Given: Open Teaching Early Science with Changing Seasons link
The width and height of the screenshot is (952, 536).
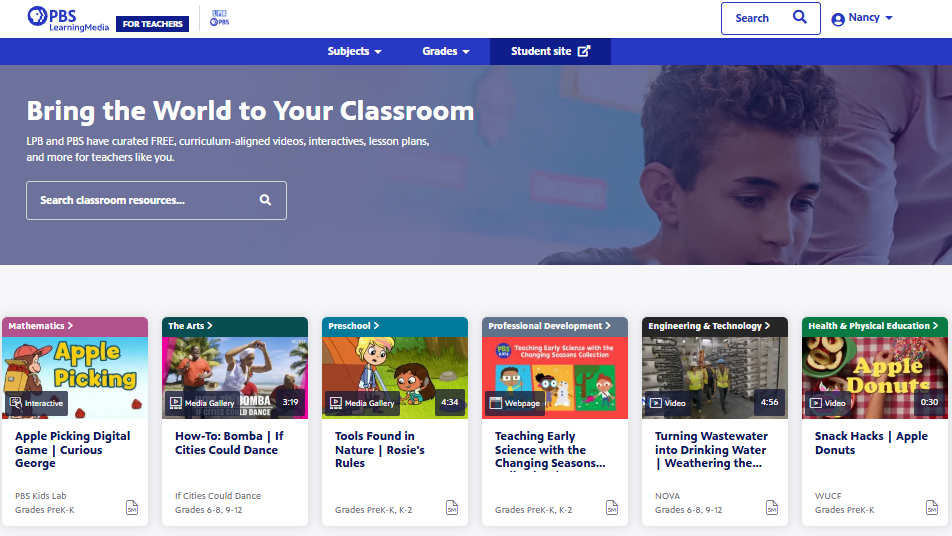Looking at the screenshot, I should [x=550, y=450].
